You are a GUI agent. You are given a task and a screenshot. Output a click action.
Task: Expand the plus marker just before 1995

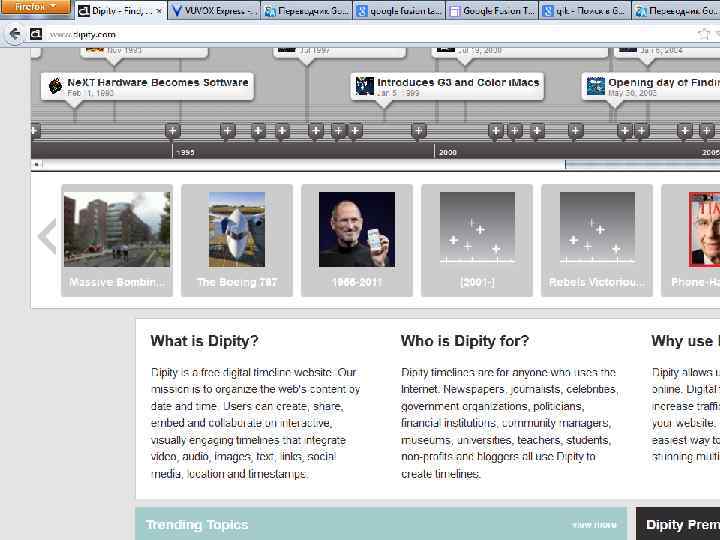pos(173,131)
